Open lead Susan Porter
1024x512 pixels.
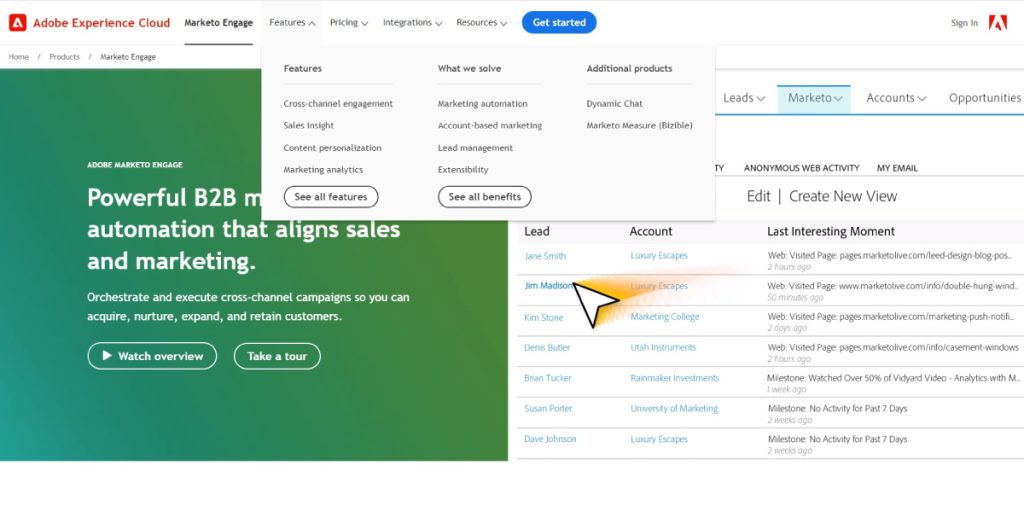[x=548, y=409]
